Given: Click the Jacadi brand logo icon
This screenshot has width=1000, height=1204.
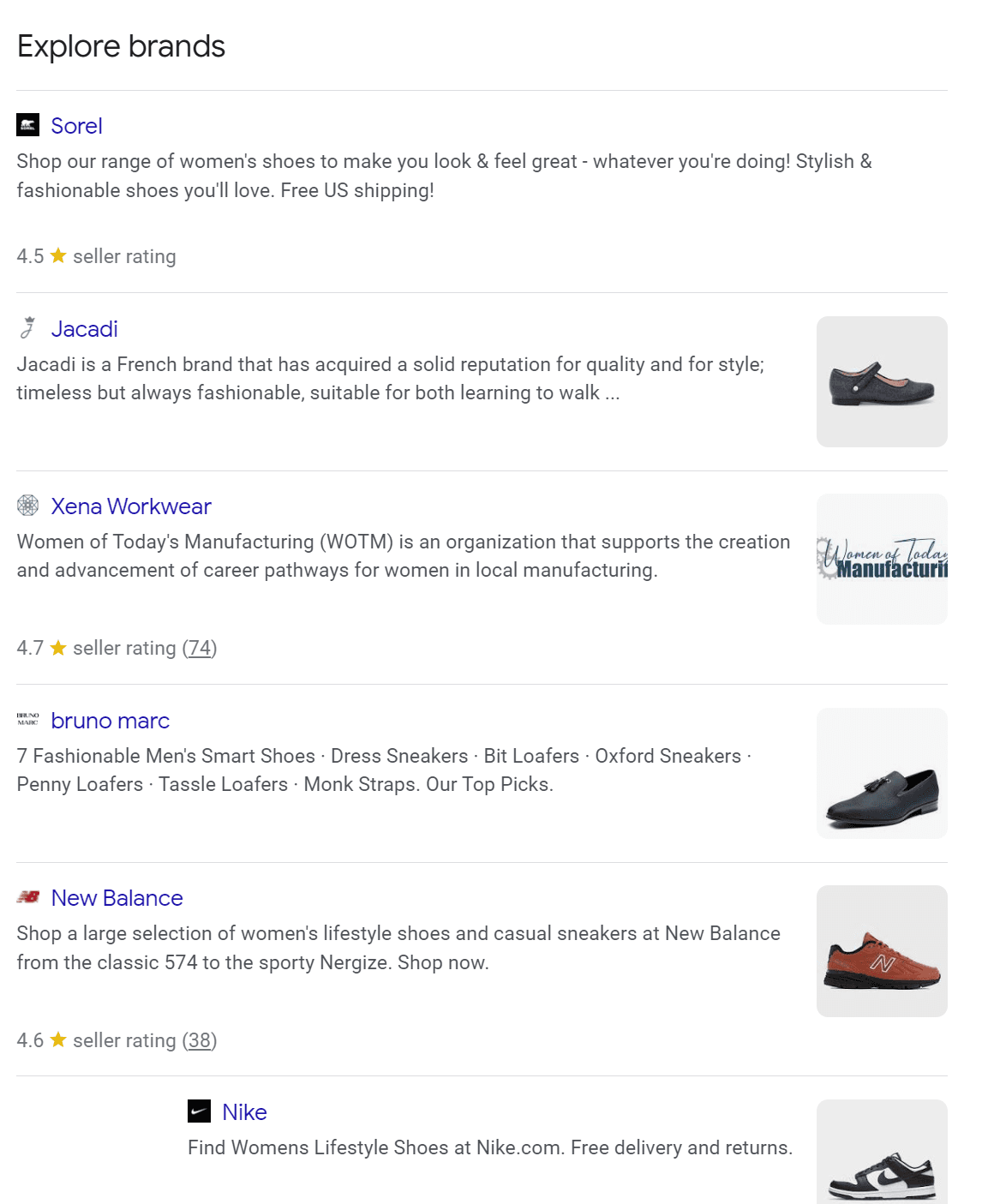Looking at the screenshot, I should pos(30,329).
